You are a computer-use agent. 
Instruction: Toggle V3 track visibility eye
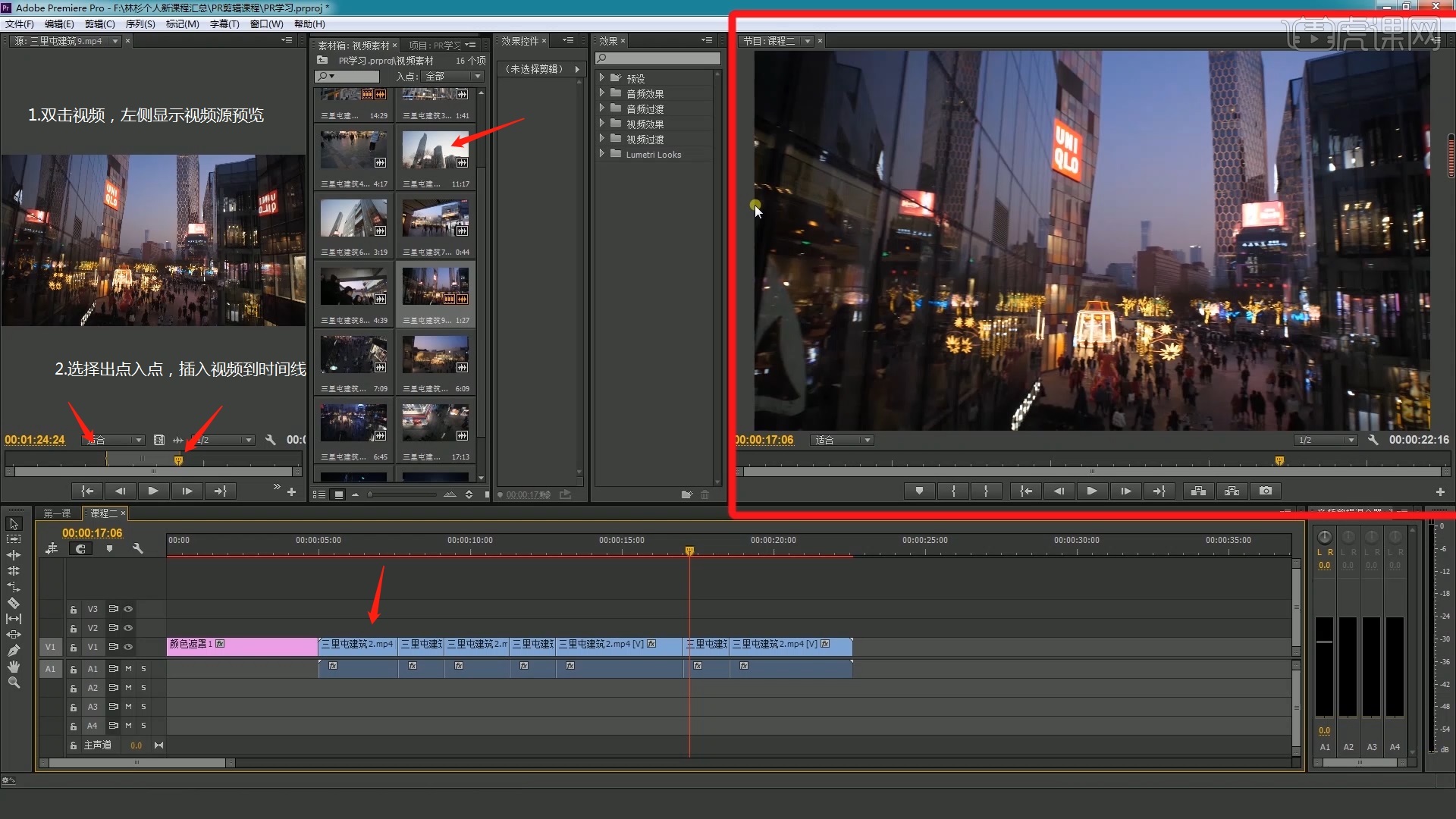coord(128,609)
